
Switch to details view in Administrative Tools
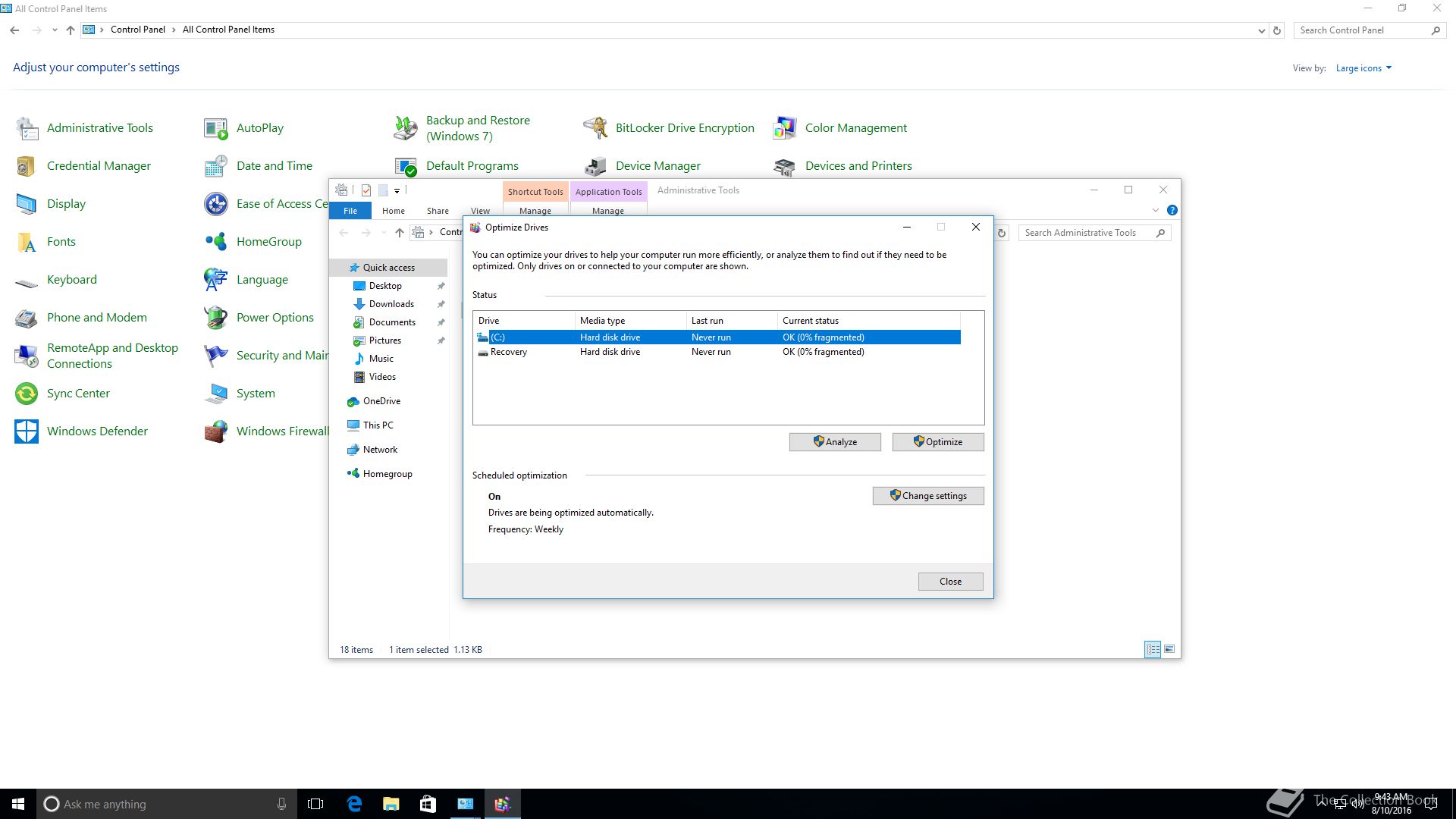(x=1153, y=649)
